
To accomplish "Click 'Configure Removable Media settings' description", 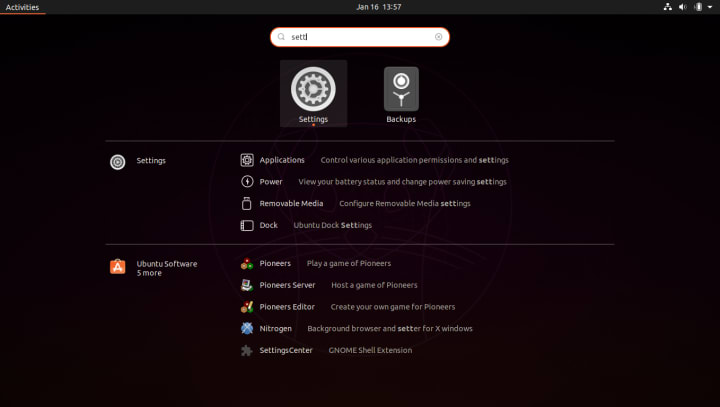I will pyautogui.click(x=405, y=203).
